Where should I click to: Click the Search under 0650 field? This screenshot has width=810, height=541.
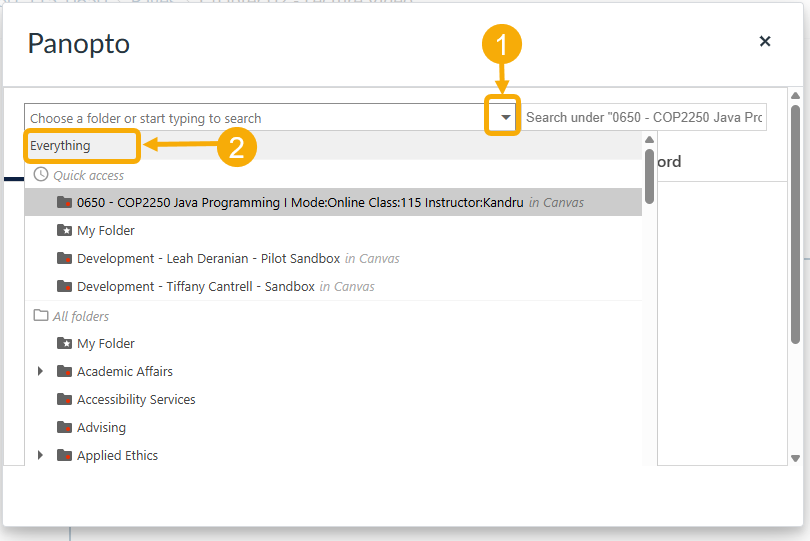(643, 117)
